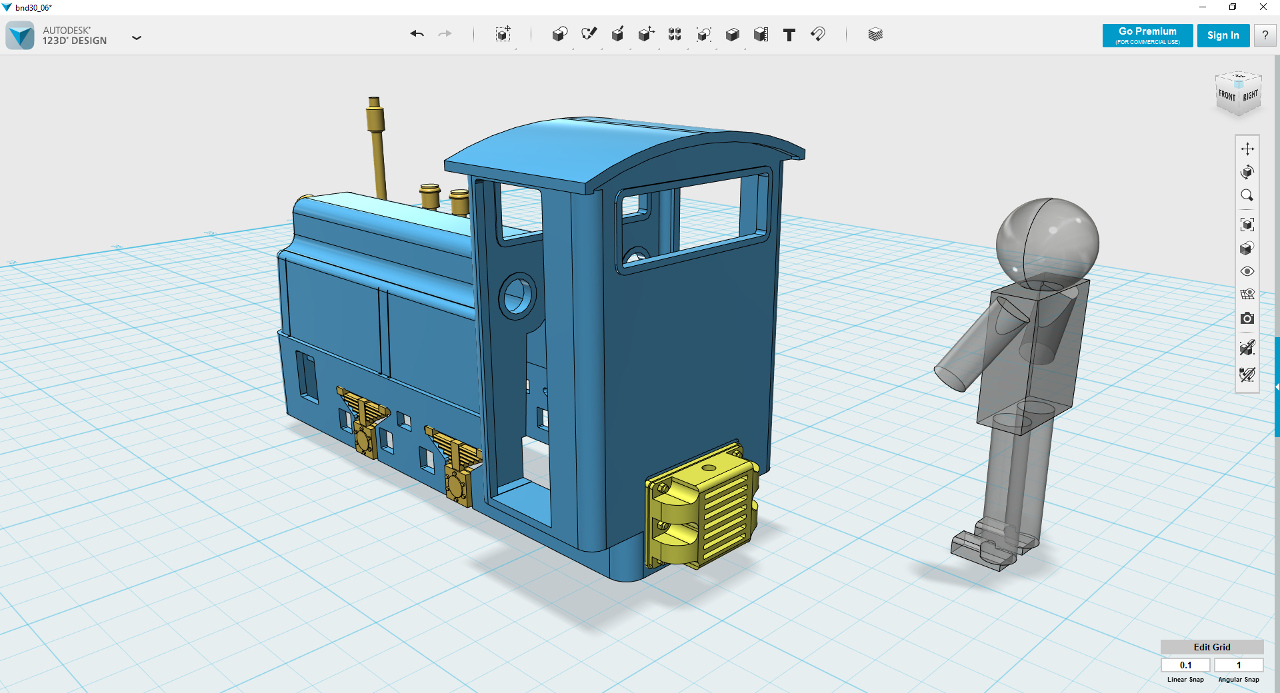
Task: Select the Measure tool
Action: click(761, 34)
